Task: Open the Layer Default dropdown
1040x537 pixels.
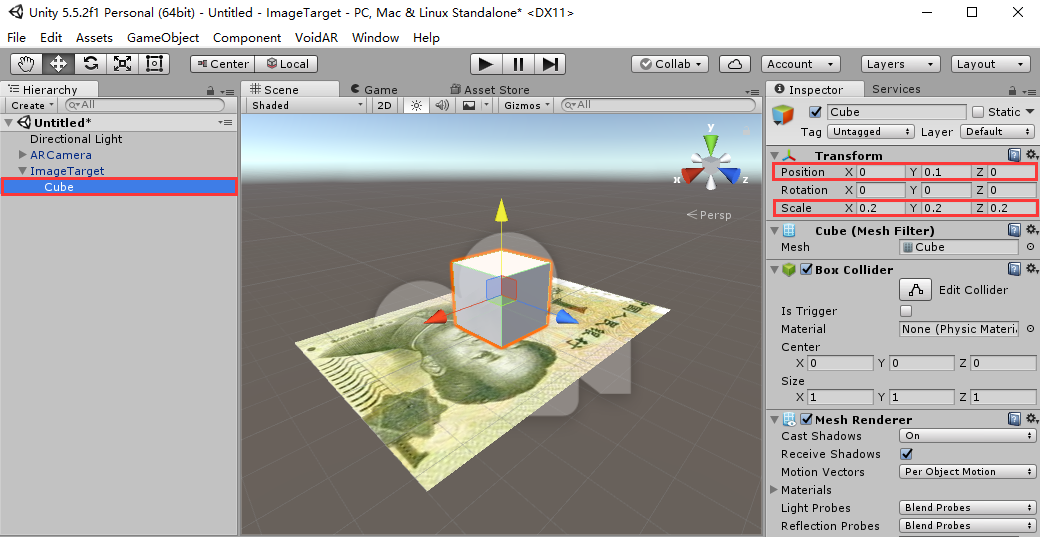Action: tap(997, 131)
